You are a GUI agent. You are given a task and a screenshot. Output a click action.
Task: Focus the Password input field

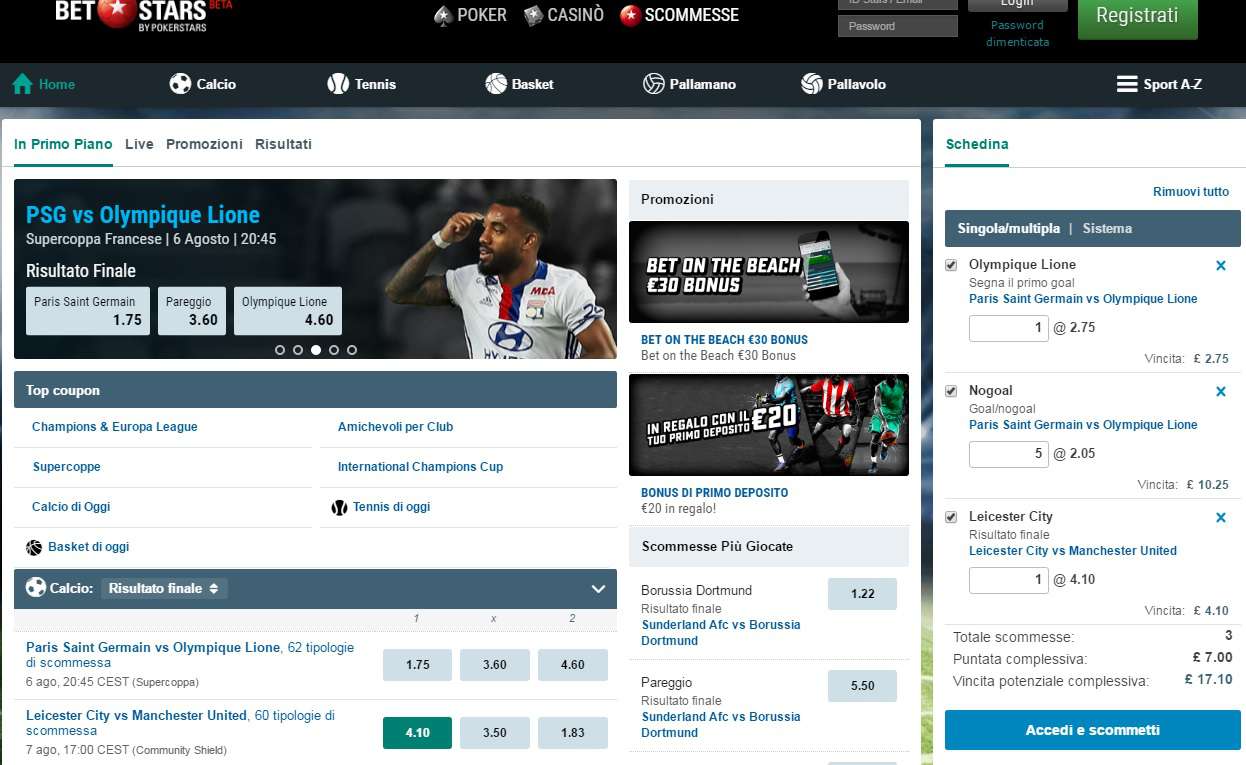pos(897,26)
